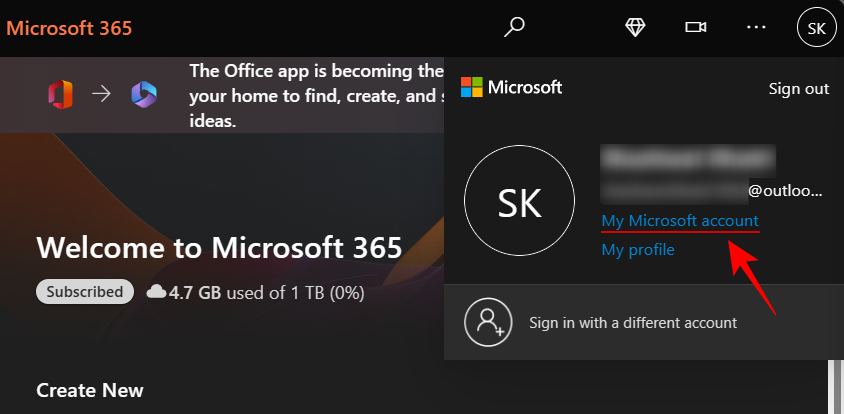Screen dimensions: 844x414
Task: Open the My profile link
Action: [638, 250]
